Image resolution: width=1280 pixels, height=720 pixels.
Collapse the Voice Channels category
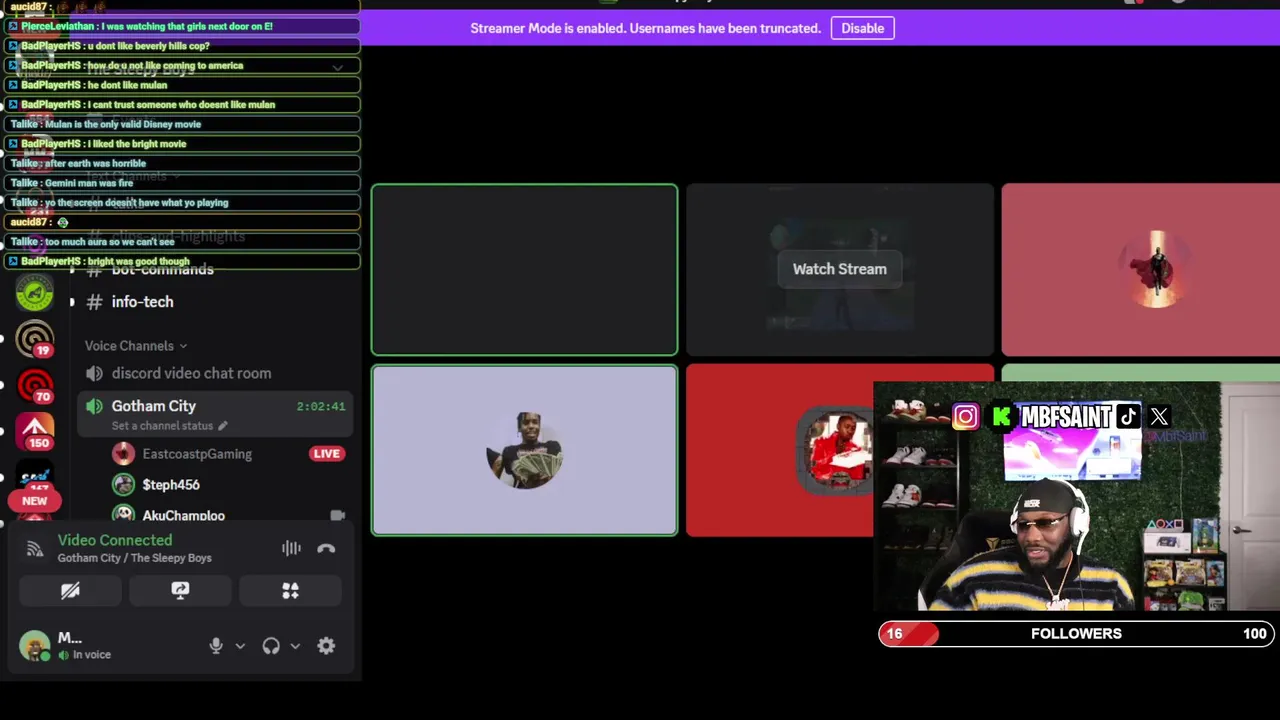pyautogui.click(x=136, y=346)
